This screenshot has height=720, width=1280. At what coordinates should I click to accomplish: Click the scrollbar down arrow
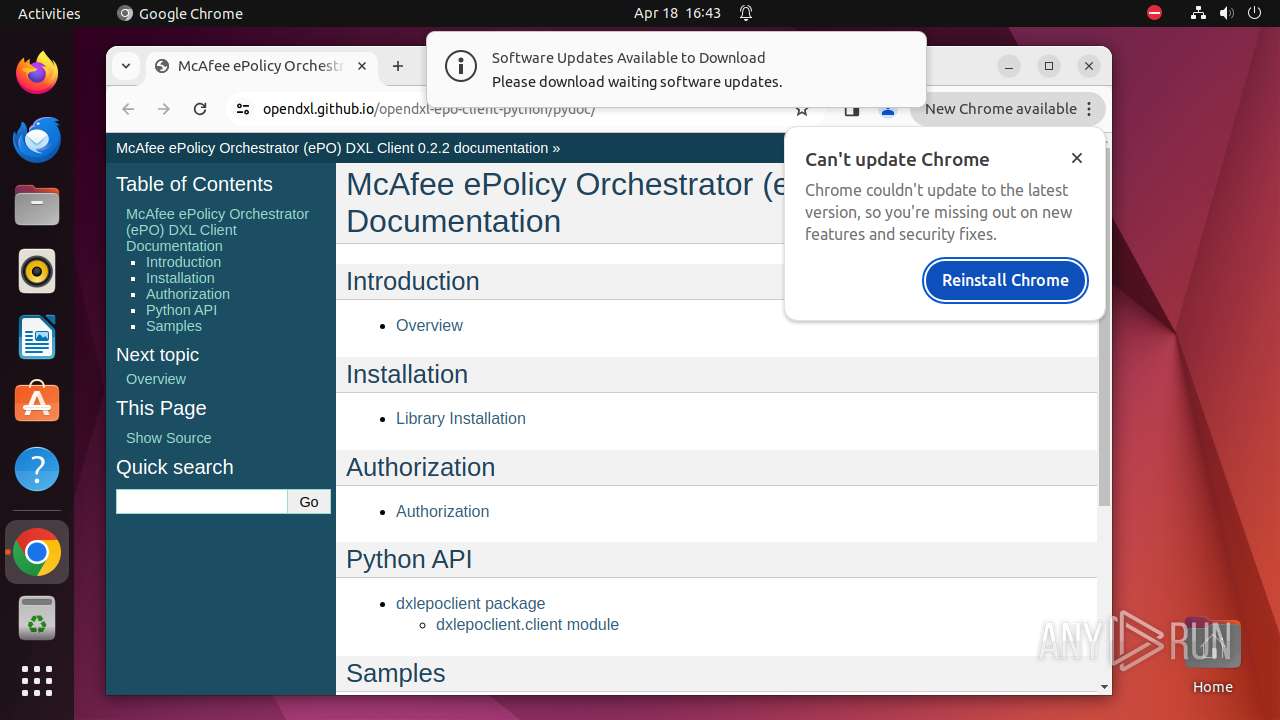pos(1104,687)
